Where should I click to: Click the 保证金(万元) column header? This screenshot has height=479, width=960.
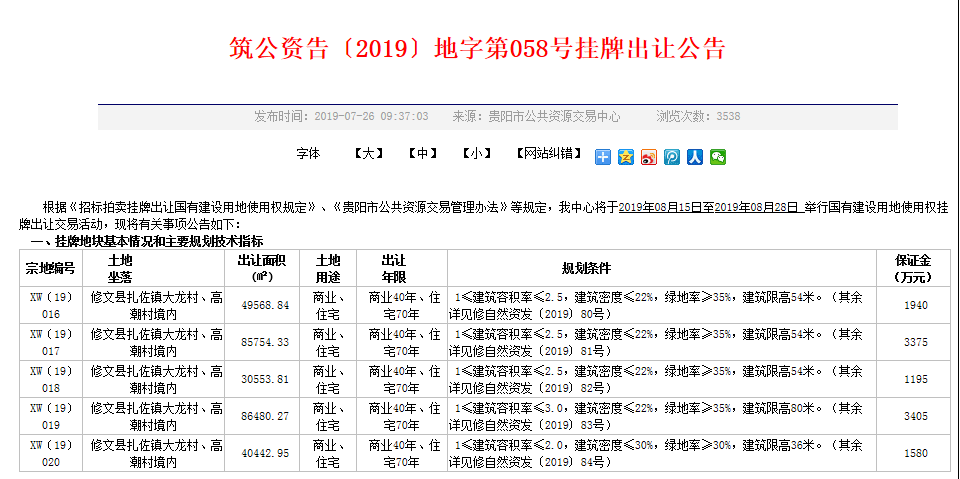point(915,268)
